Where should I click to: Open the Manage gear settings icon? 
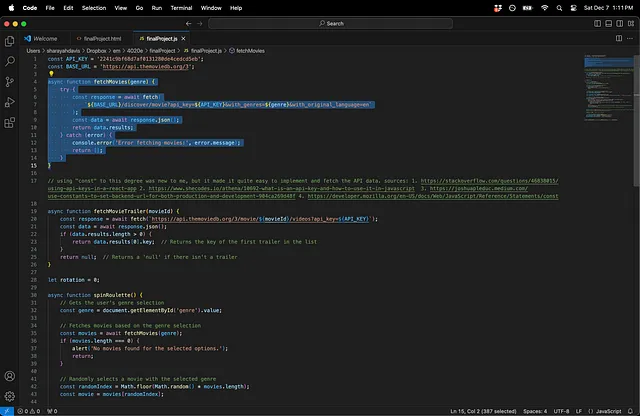(9, 395)
